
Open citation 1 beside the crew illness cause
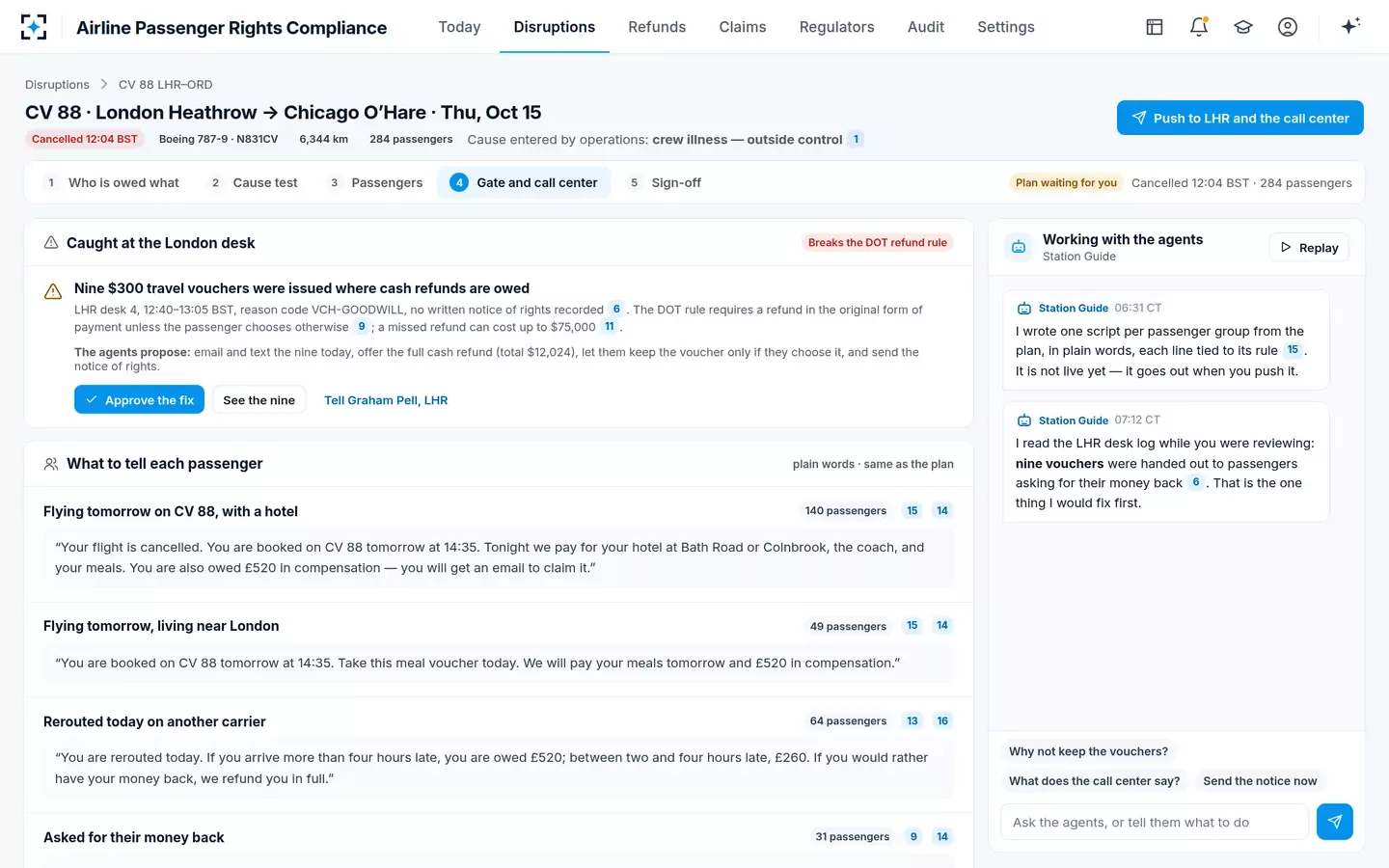pyautogui.click(x=856, y=139)
